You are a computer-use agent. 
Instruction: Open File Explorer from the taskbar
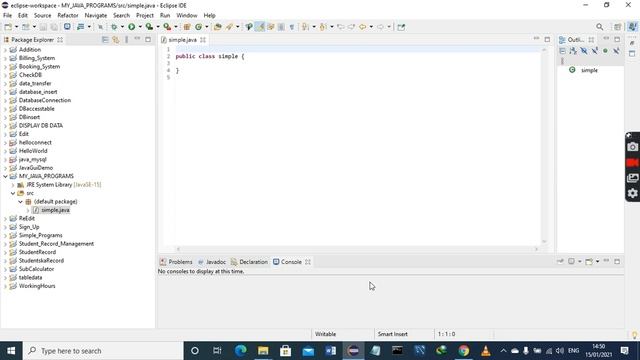[x=263, y=351]
